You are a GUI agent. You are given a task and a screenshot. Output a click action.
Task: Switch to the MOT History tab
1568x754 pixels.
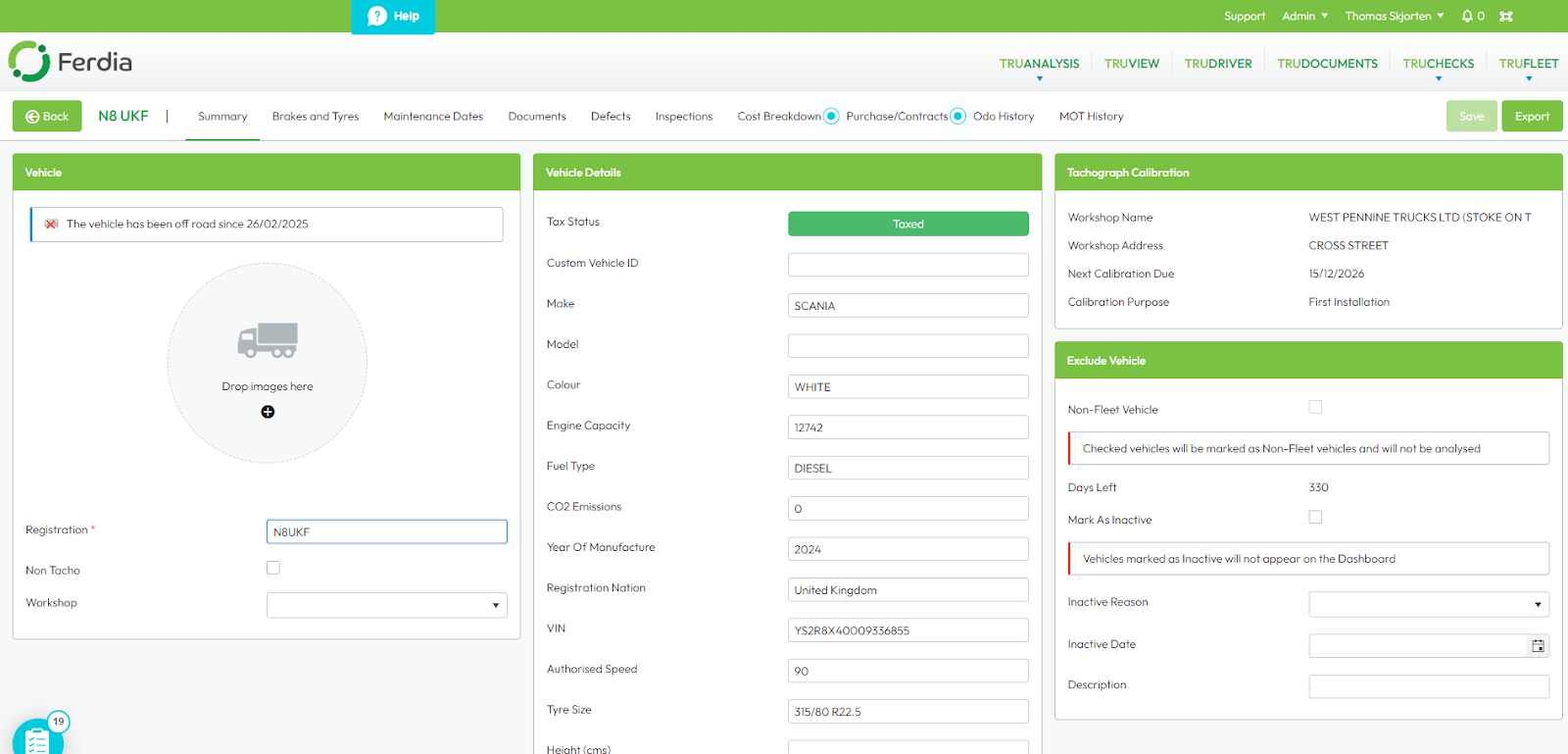(x=1092, y=117)
